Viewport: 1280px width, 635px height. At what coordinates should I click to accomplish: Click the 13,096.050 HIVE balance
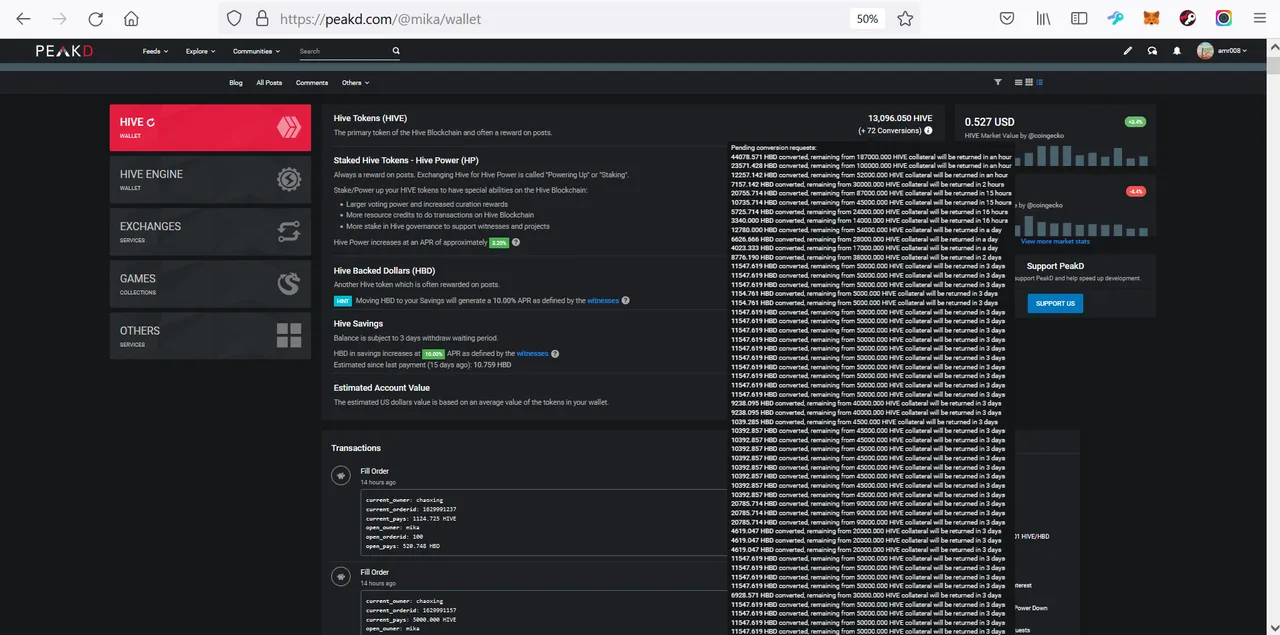click(x=900, y=118)
